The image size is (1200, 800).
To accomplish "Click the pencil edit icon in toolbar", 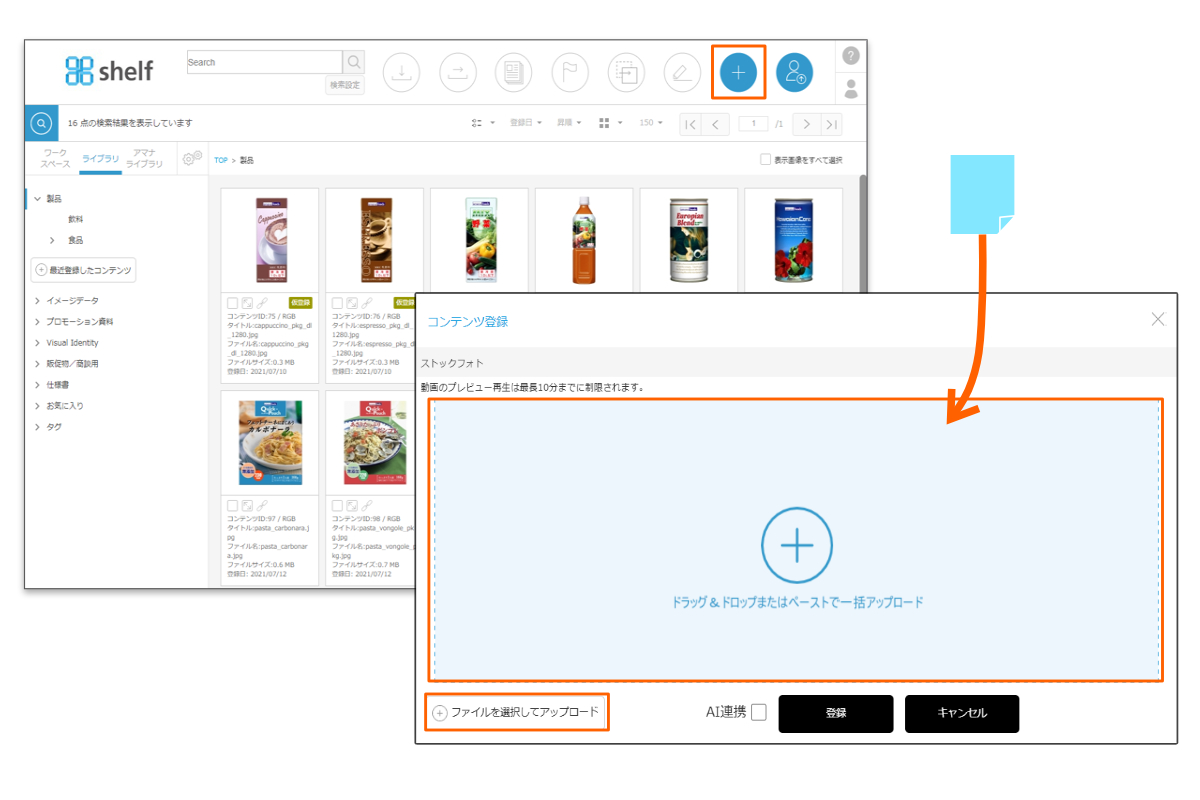I will click(682, 72).
